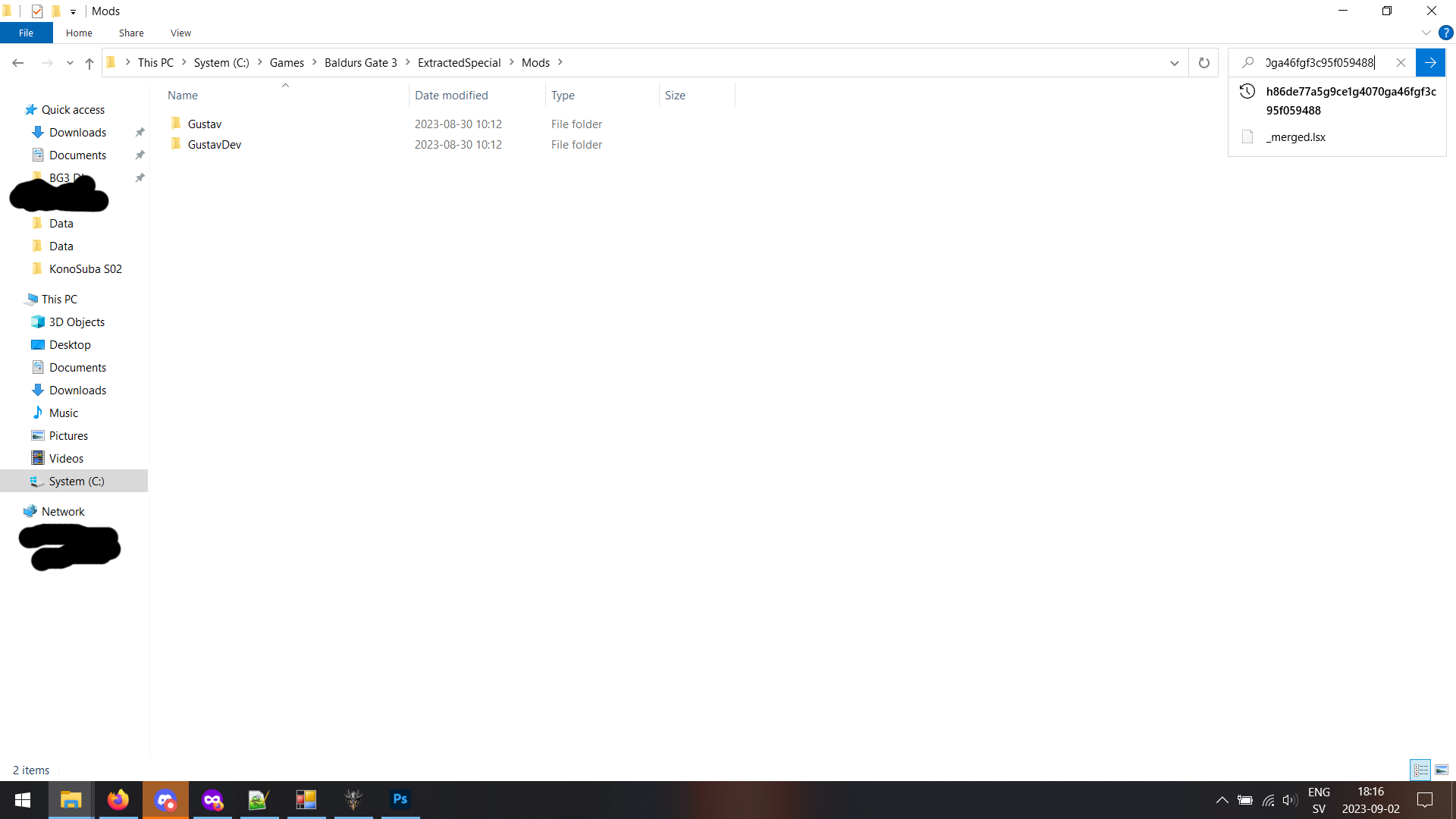Select the recent search history suggestion
Image resolution: width=1456 pixels, height=819 pixels.
[x=1337, y=101]
